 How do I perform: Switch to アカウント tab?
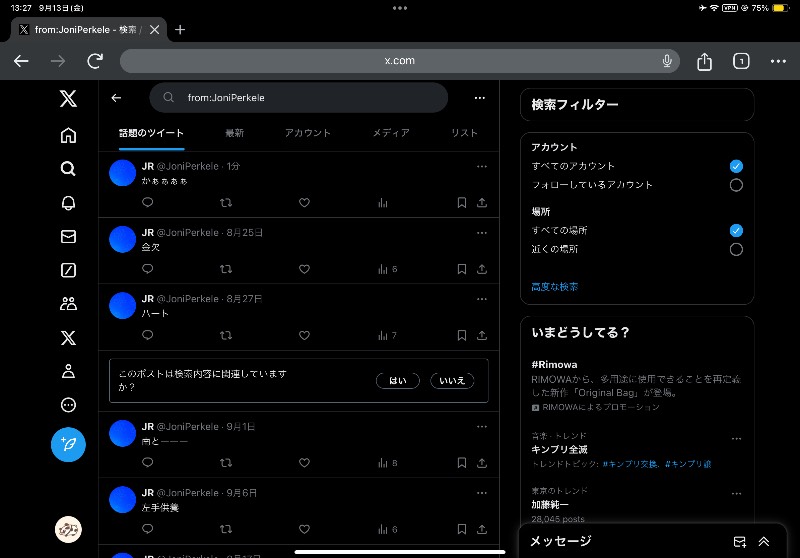pos(308,133)
